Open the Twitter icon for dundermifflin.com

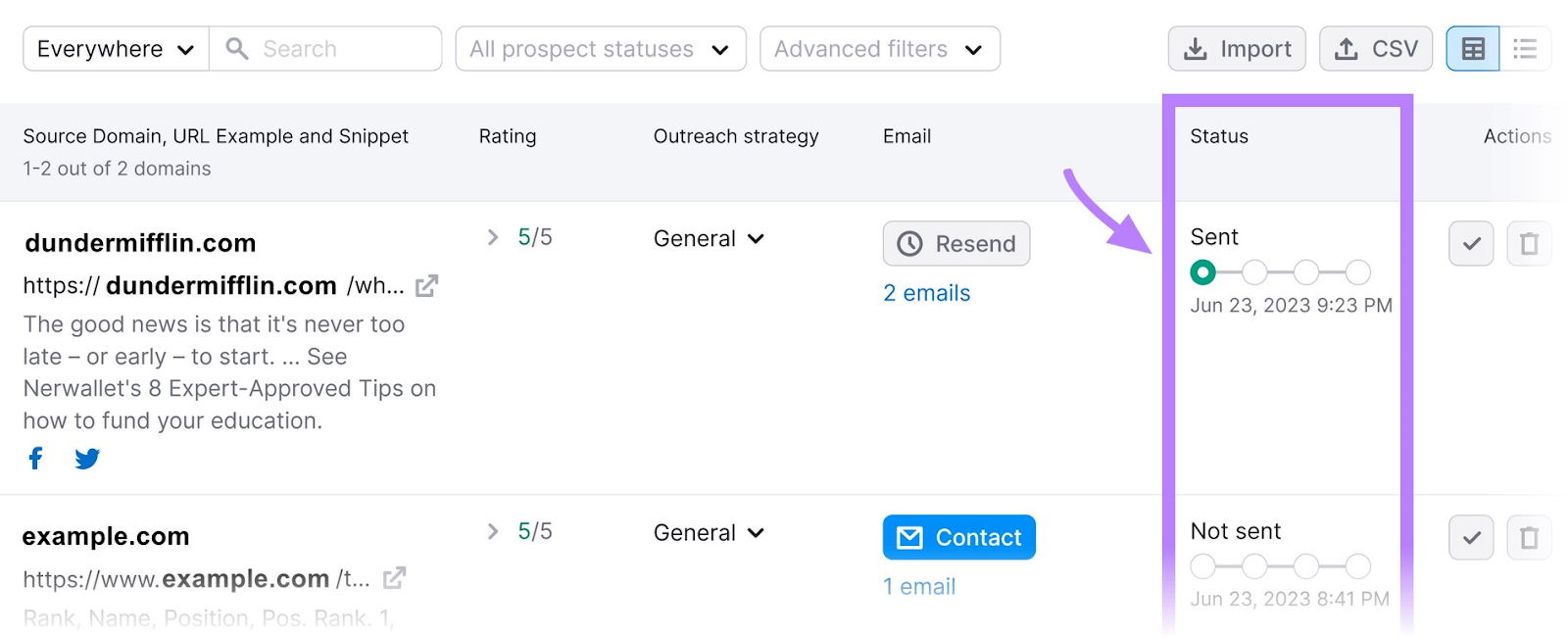pyautogui.click(x=87, y=458)
